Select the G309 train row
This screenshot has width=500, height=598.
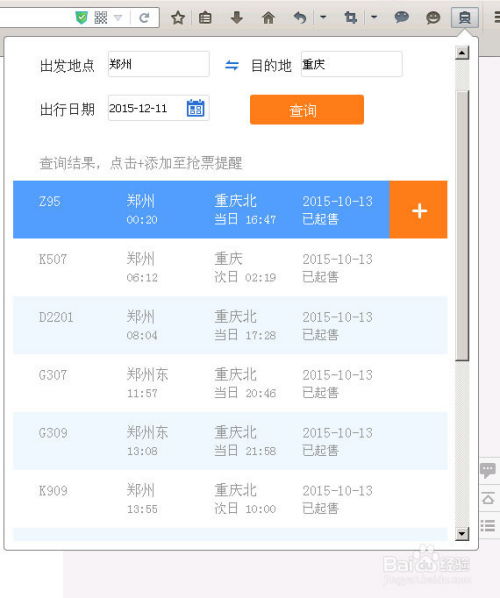pos(230,441)
